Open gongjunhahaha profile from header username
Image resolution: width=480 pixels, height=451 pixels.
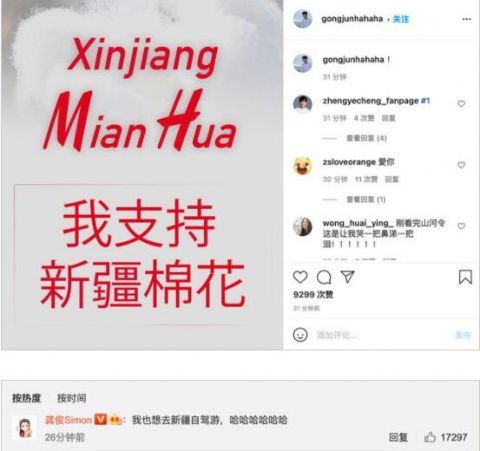(352, 19)
